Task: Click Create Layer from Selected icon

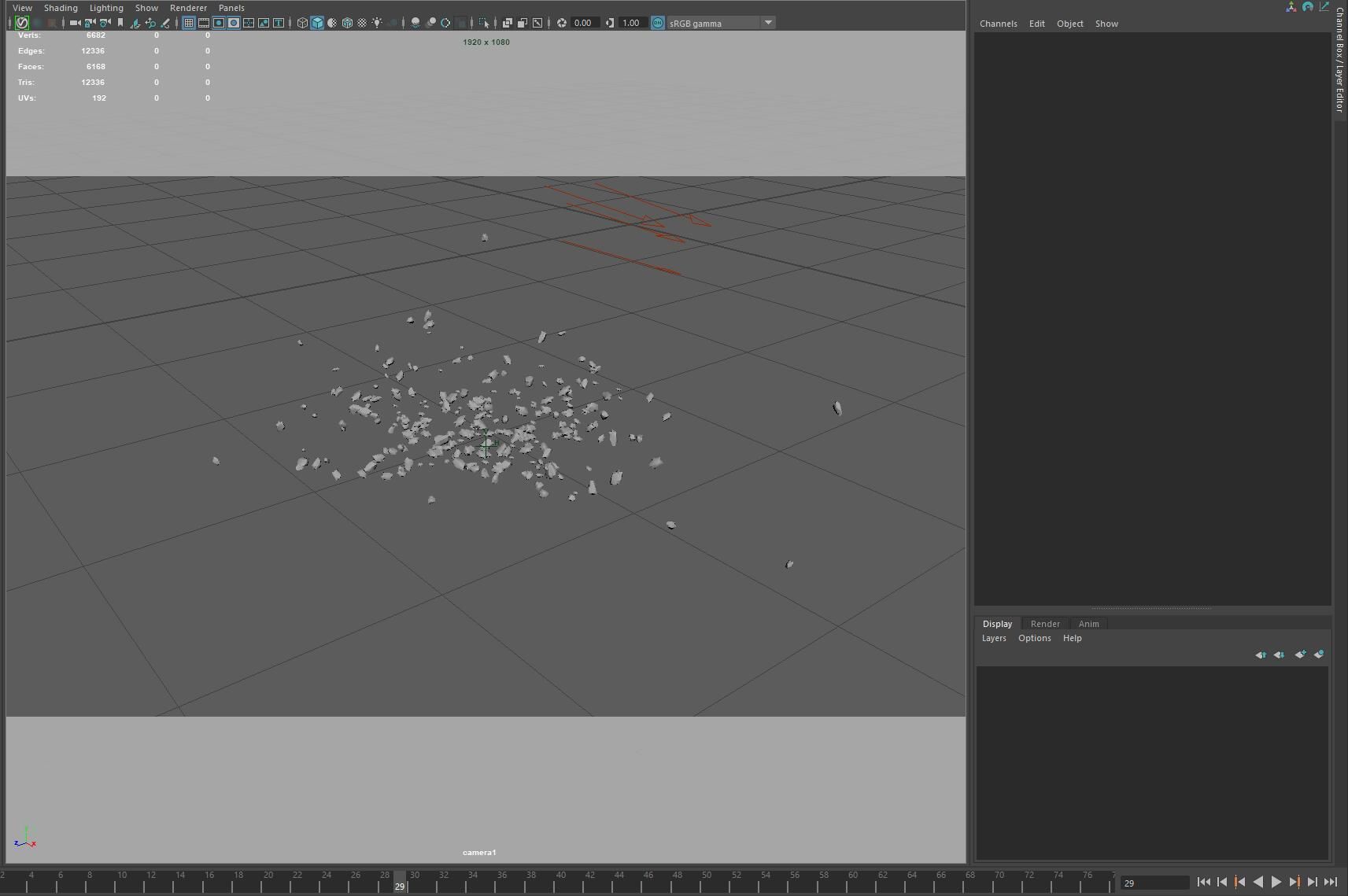Action: pyautogui.click(x=1319, y=654)
